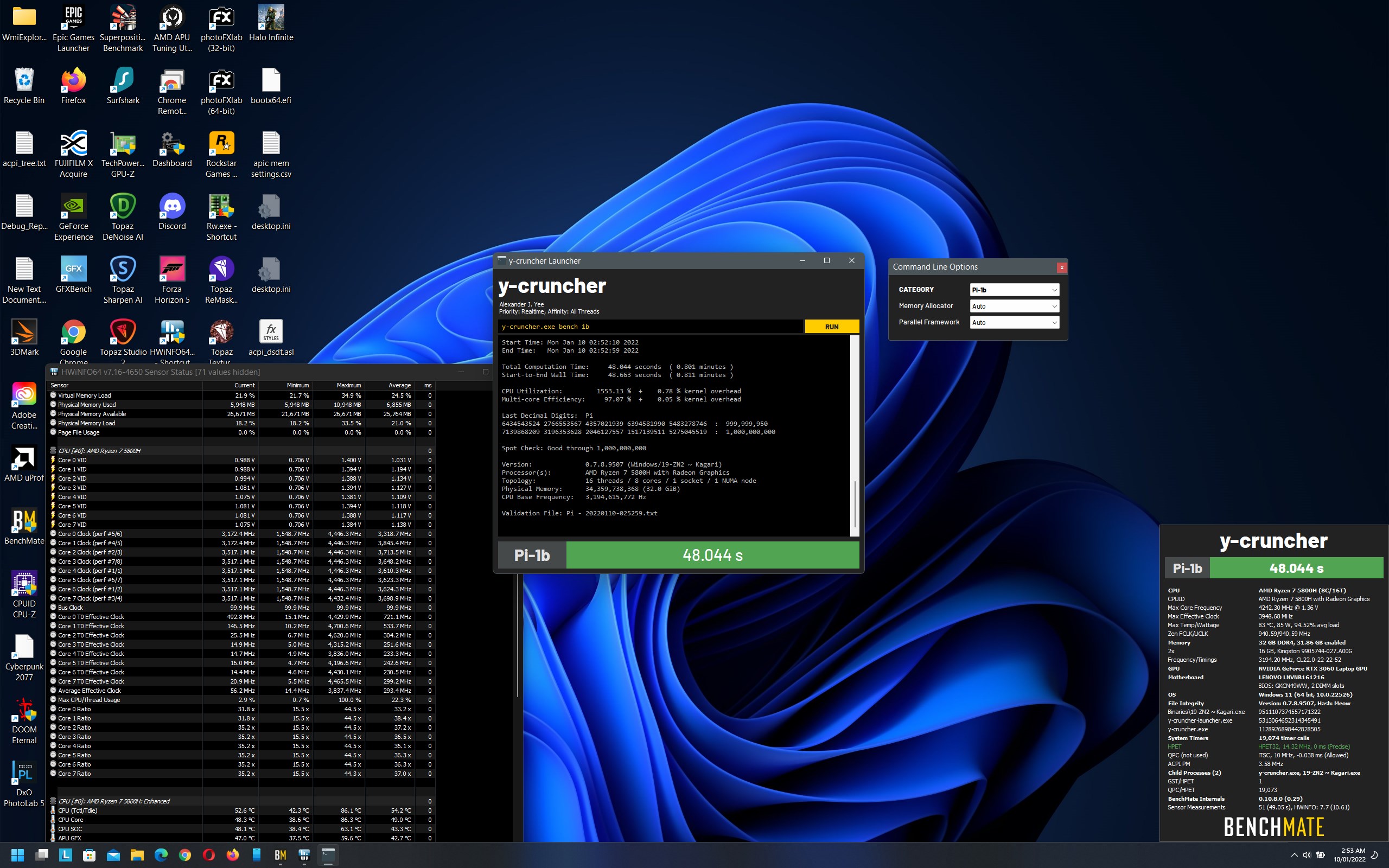Viewport: 1389px width, 868px height.
Task: Close the Command Line Options panel
Action: click(1061, 267)
